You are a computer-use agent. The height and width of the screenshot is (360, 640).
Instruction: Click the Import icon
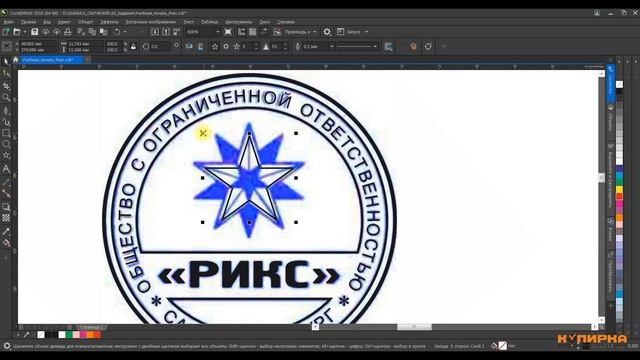(155, 31)
